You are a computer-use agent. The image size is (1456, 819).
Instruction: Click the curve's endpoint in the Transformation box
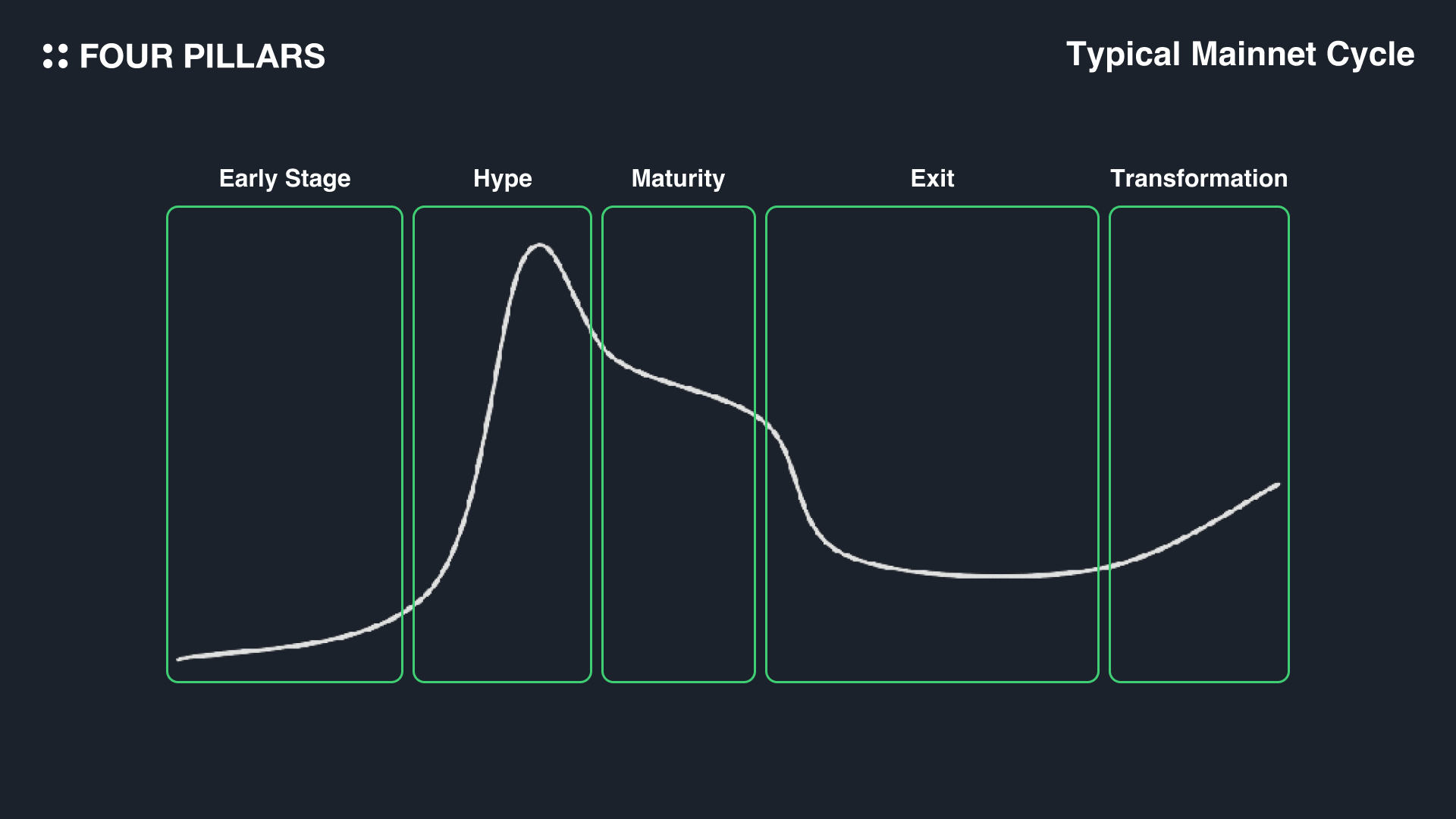1278,485
